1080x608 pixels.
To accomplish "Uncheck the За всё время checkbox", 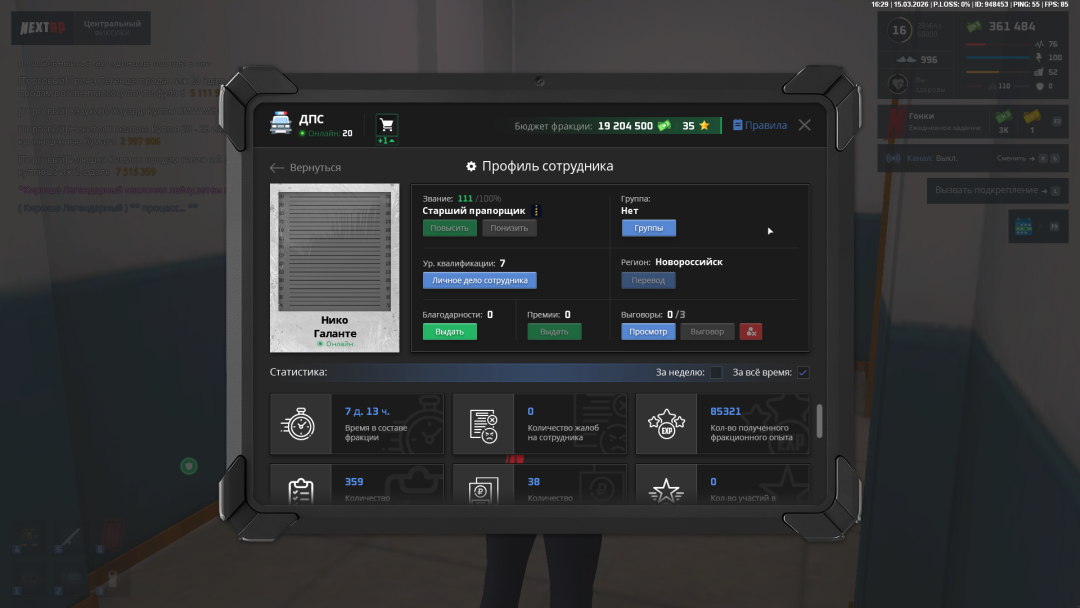I will click(x=803, y=373).
